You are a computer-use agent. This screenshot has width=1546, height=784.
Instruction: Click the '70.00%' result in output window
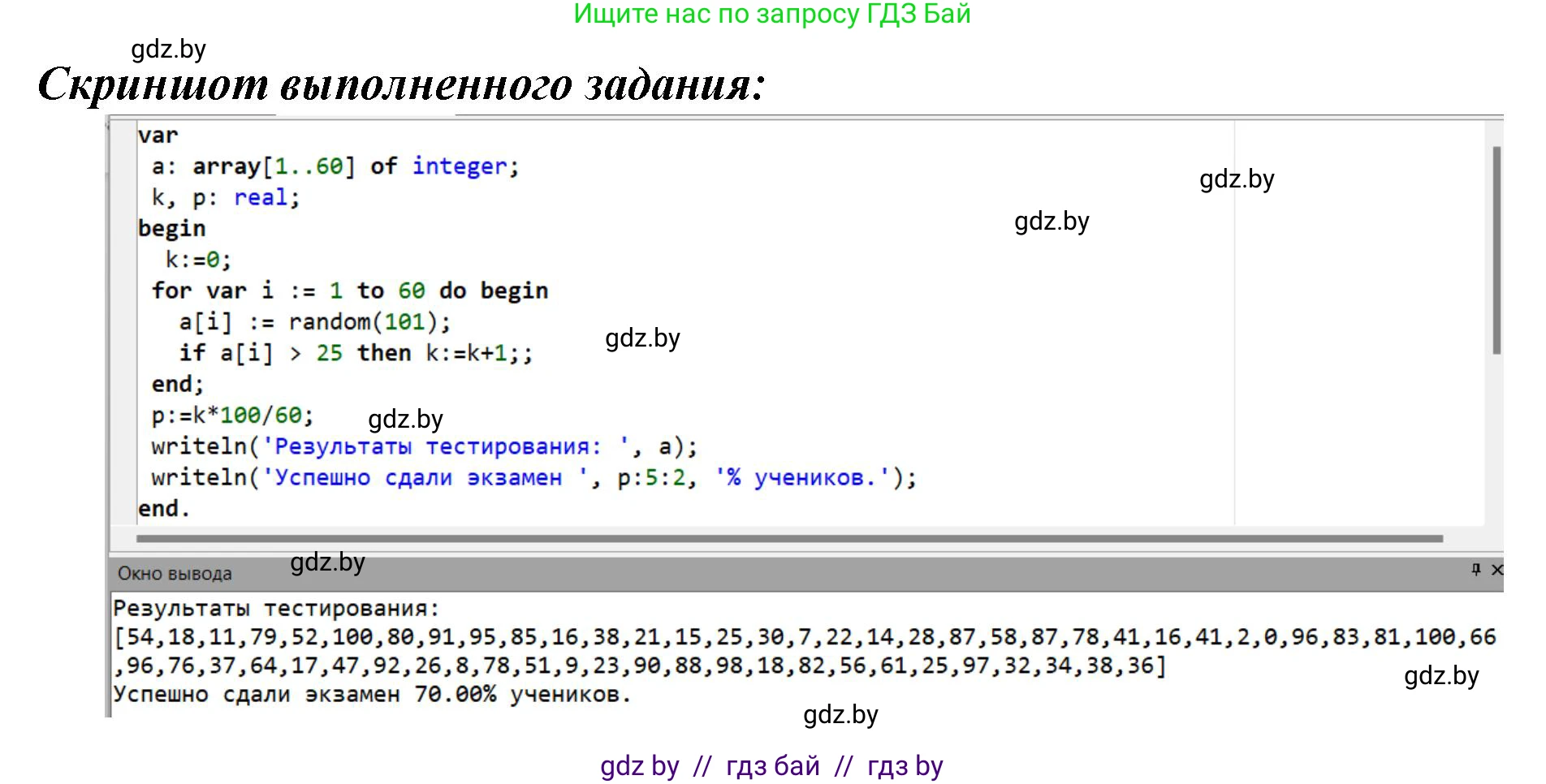click(x=455, y=695)
